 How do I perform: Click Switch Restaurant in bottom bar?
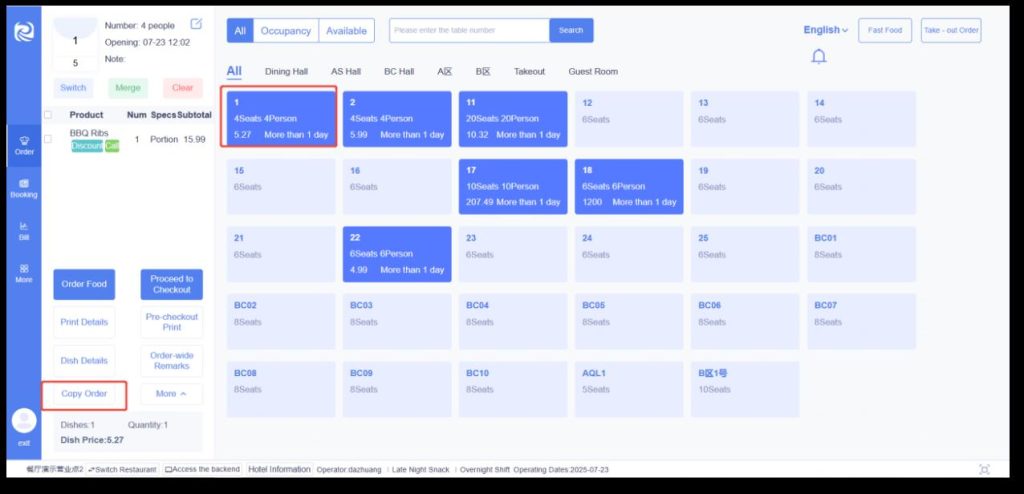click(x=122, y=469)
